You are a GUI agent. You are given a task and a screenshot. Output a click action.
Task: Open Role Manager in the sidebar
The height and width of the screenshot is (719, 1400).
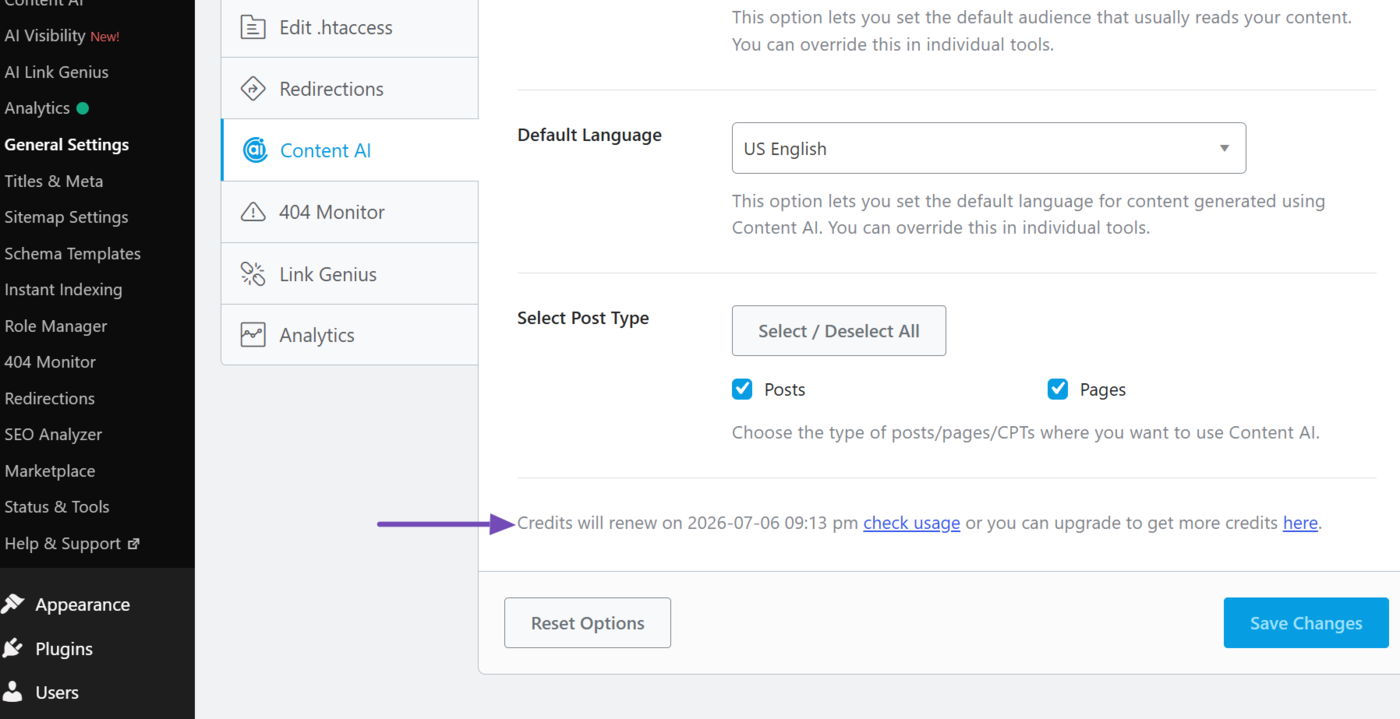click(55, 326)
